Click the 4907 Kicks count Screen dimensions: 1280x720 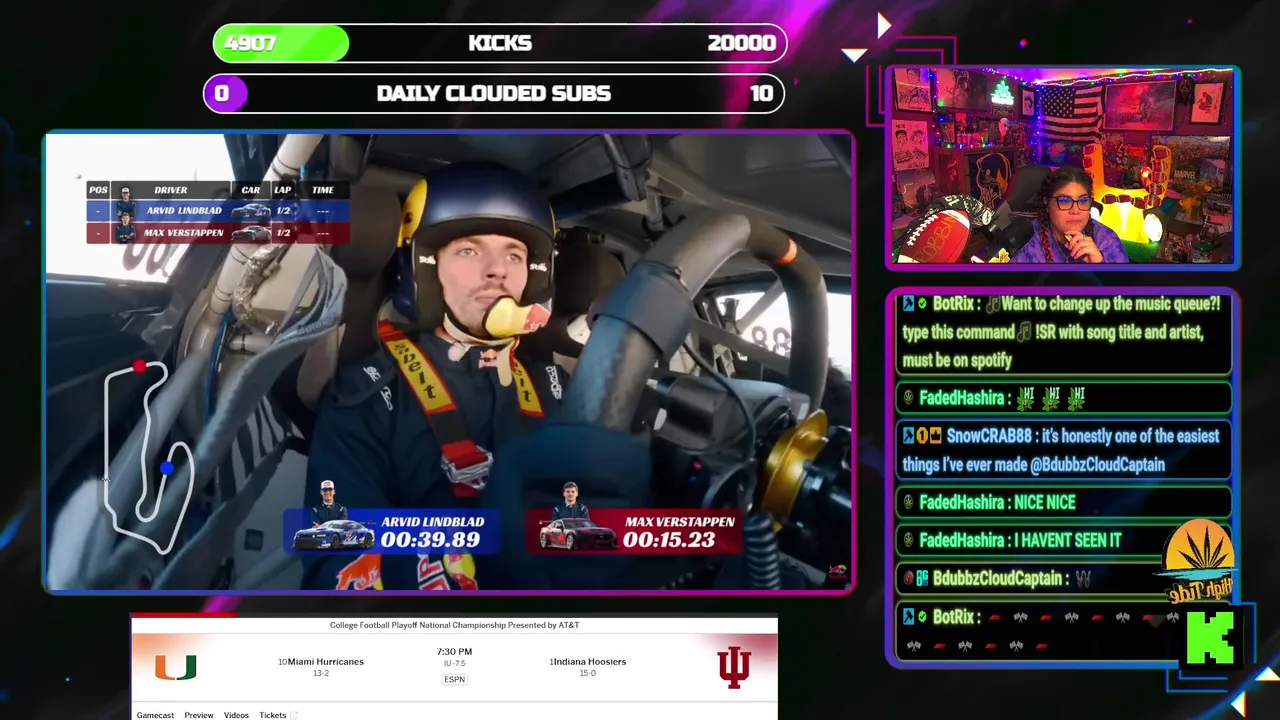tap(252, 43)
